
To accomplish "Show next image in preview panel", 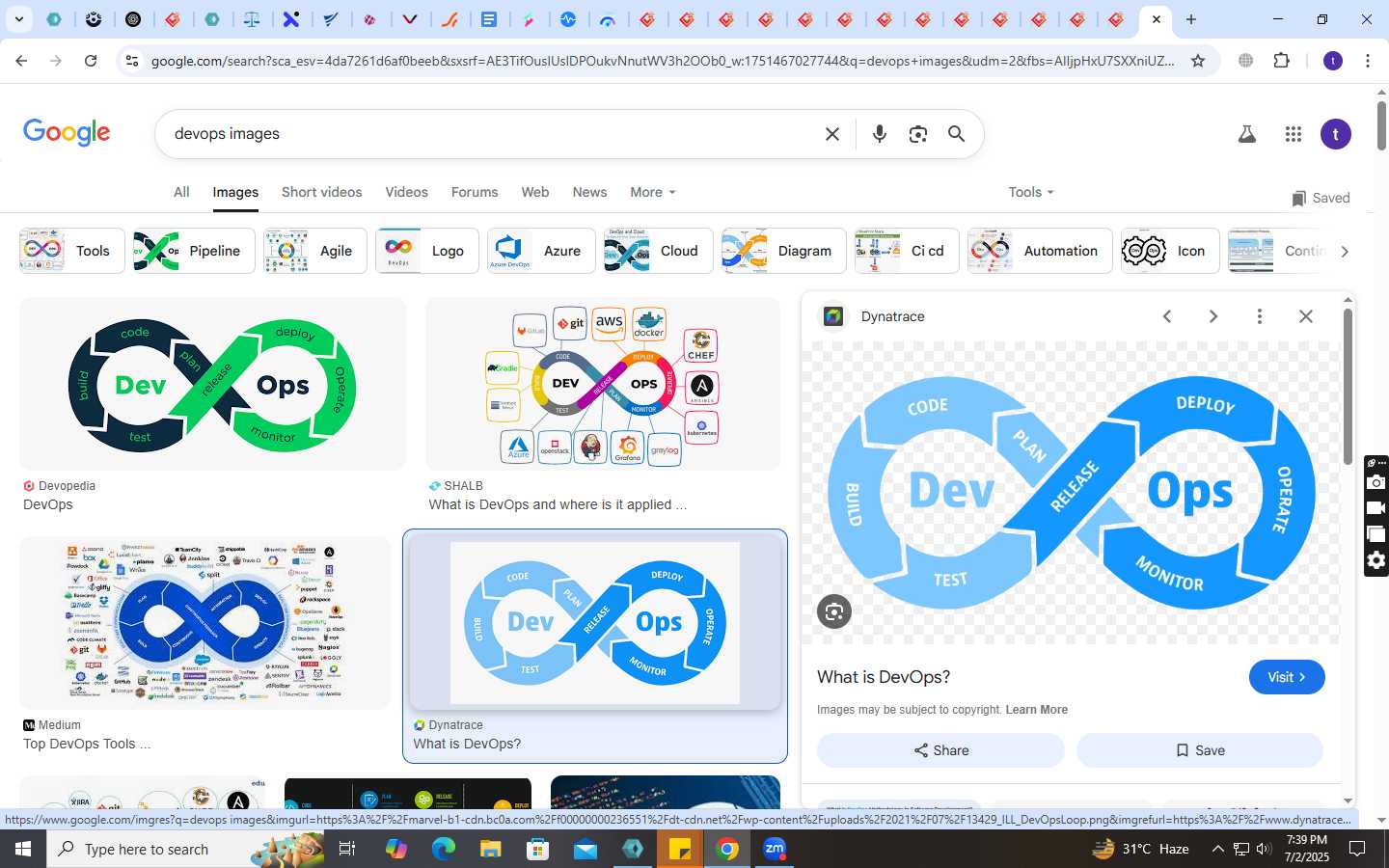I will [x=1213, y=316].
